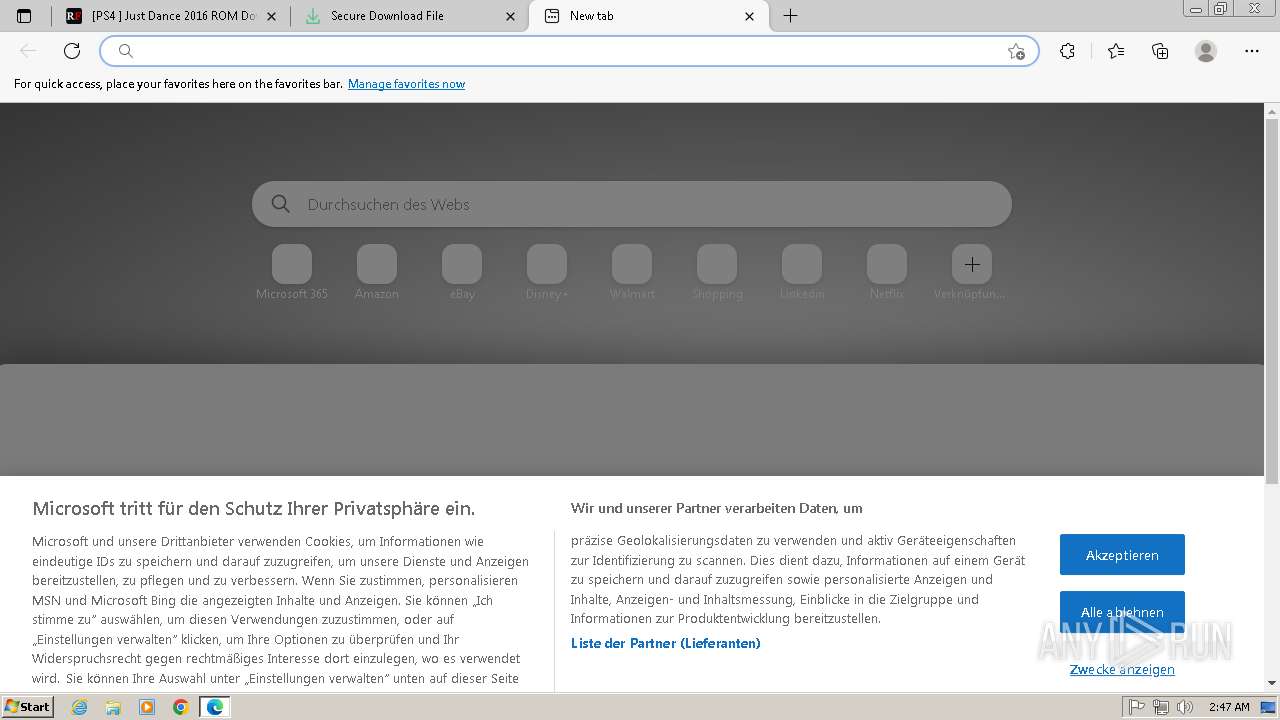Add this page to favorites star icon
Image resolution: width=1280 pixels, height=720 pixels.
pos(1016,51)
